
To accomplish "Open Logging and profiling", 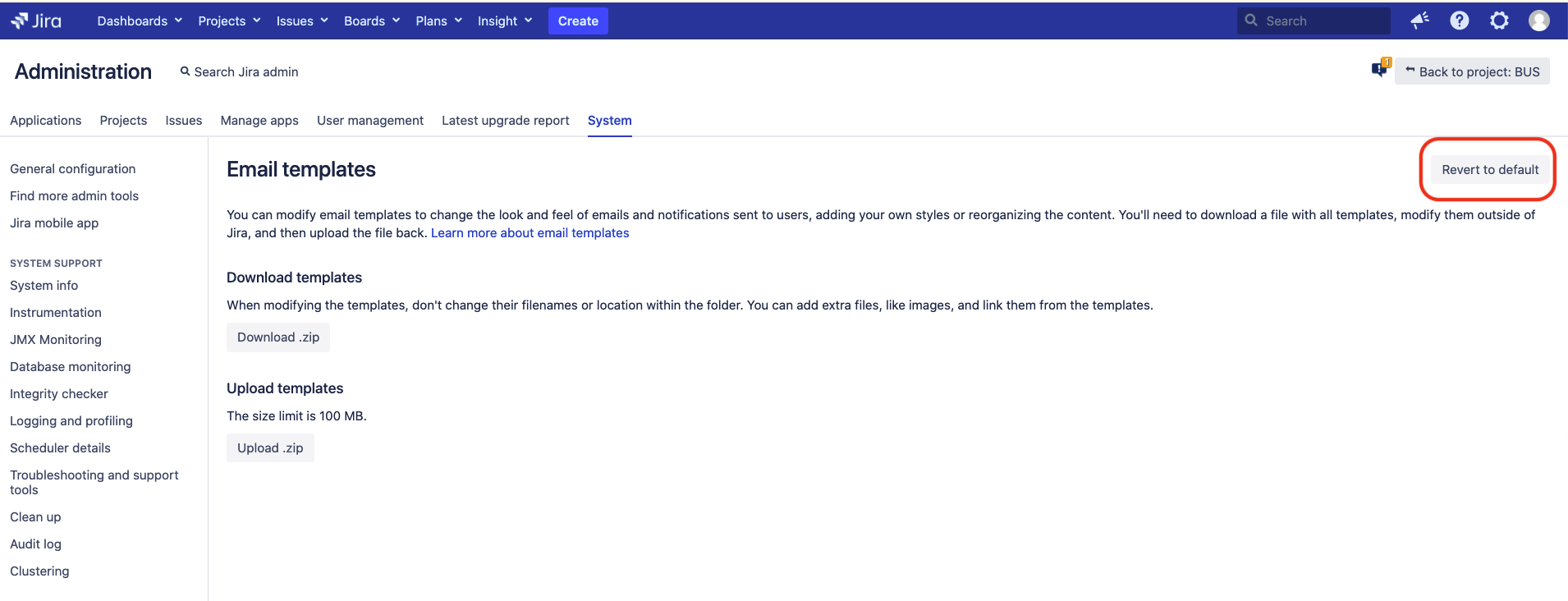I will click(x=71, y=420).
